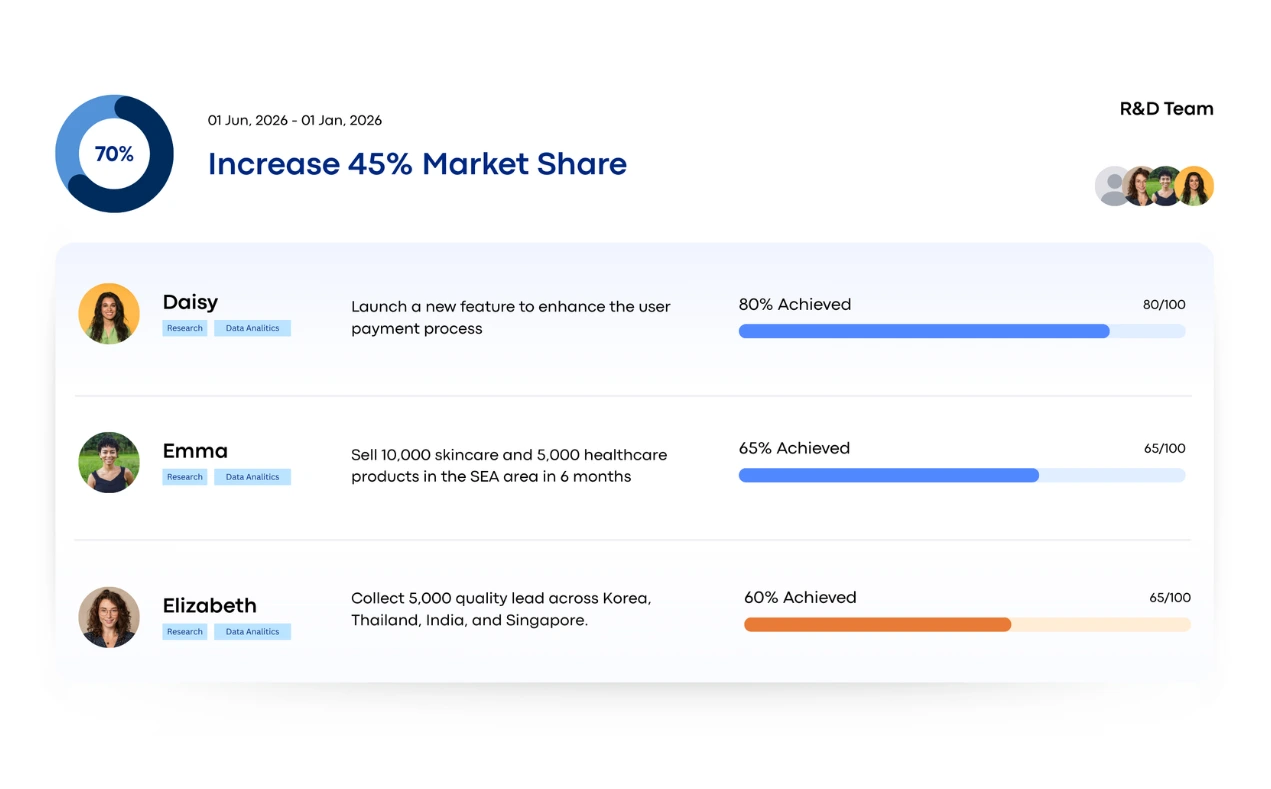This screenshot has height=789, width=1271.
Task: Click Emma's 65% blue progress bar
Action: click(888, 476)
